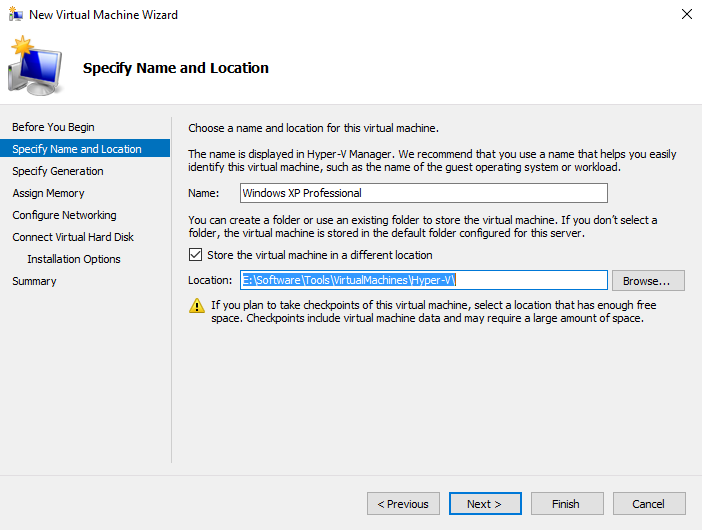Click the wizard icon in the title bar

click(14, 14)
